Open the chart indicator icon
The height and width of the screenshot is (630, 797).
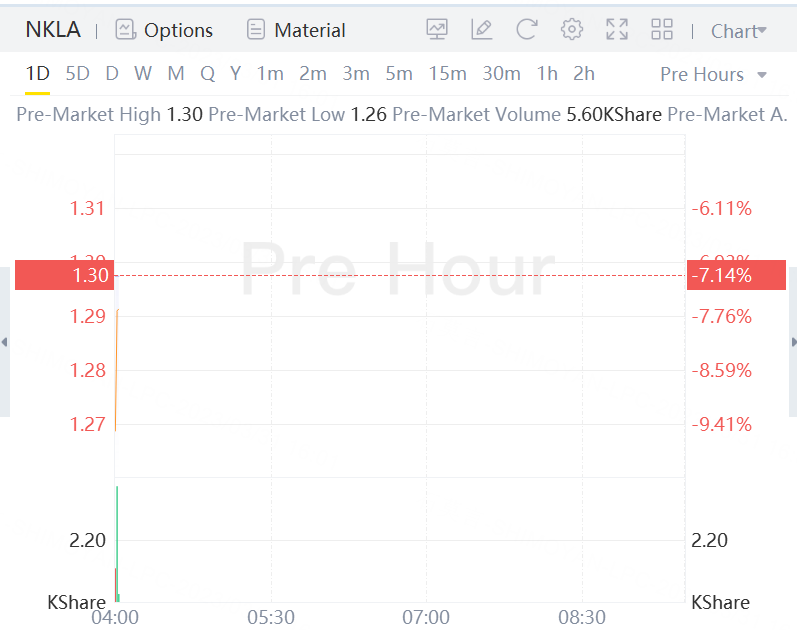tap(437, 30)
